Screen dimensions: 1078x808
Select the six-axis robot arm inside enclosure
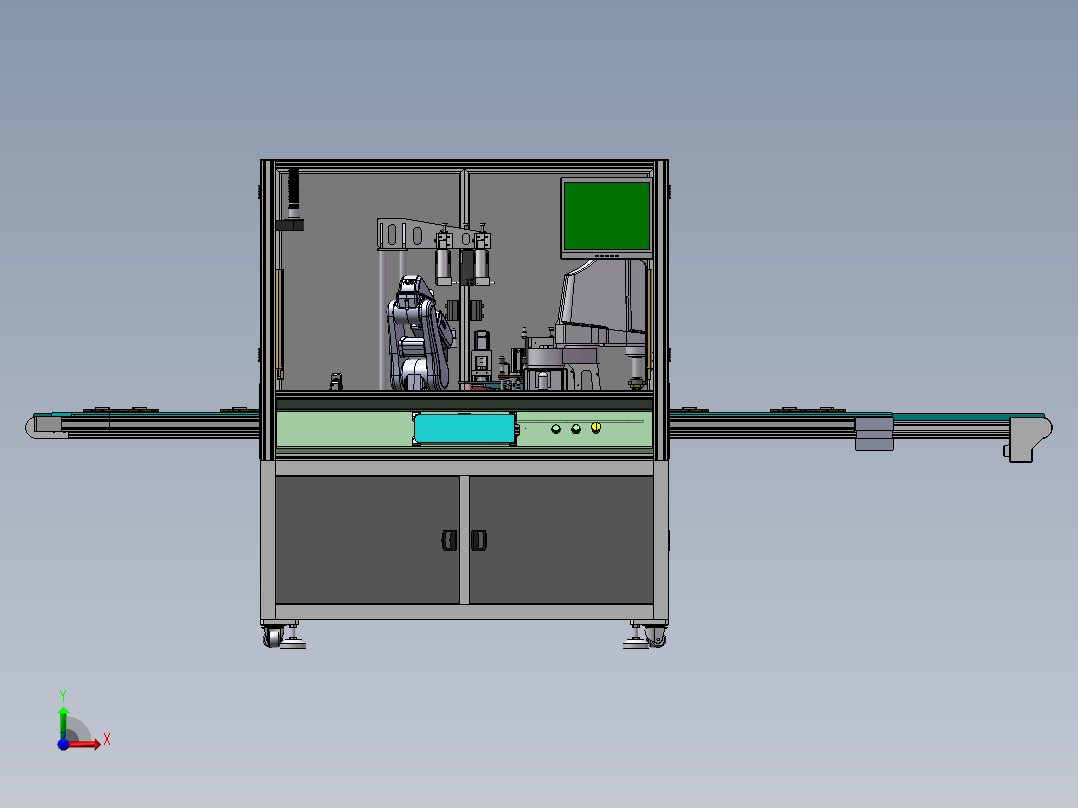click(x=419, y=333)
